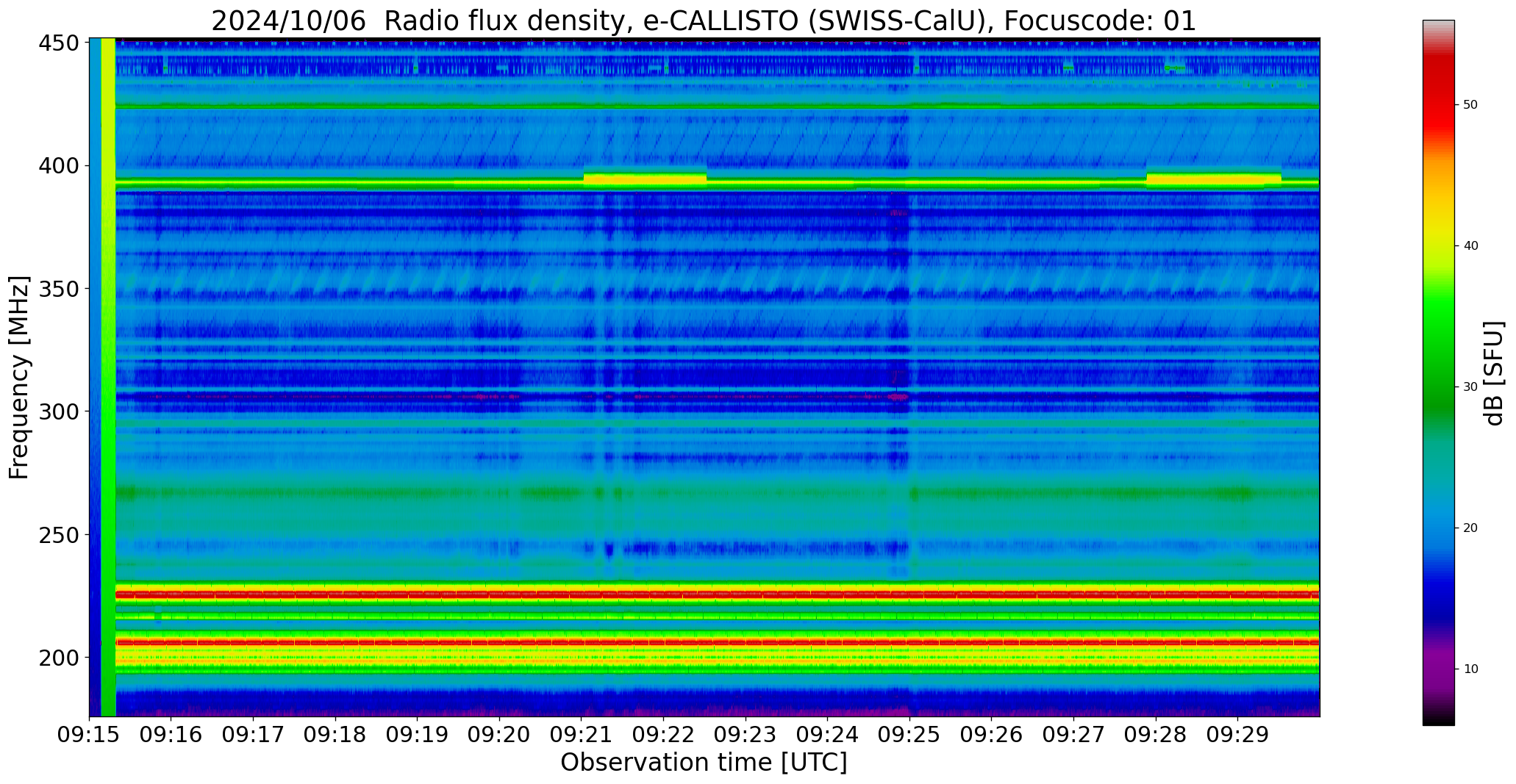1516x784 pixels.
Task: Click the 450 frequency tick label
Action: click(58, 43)
